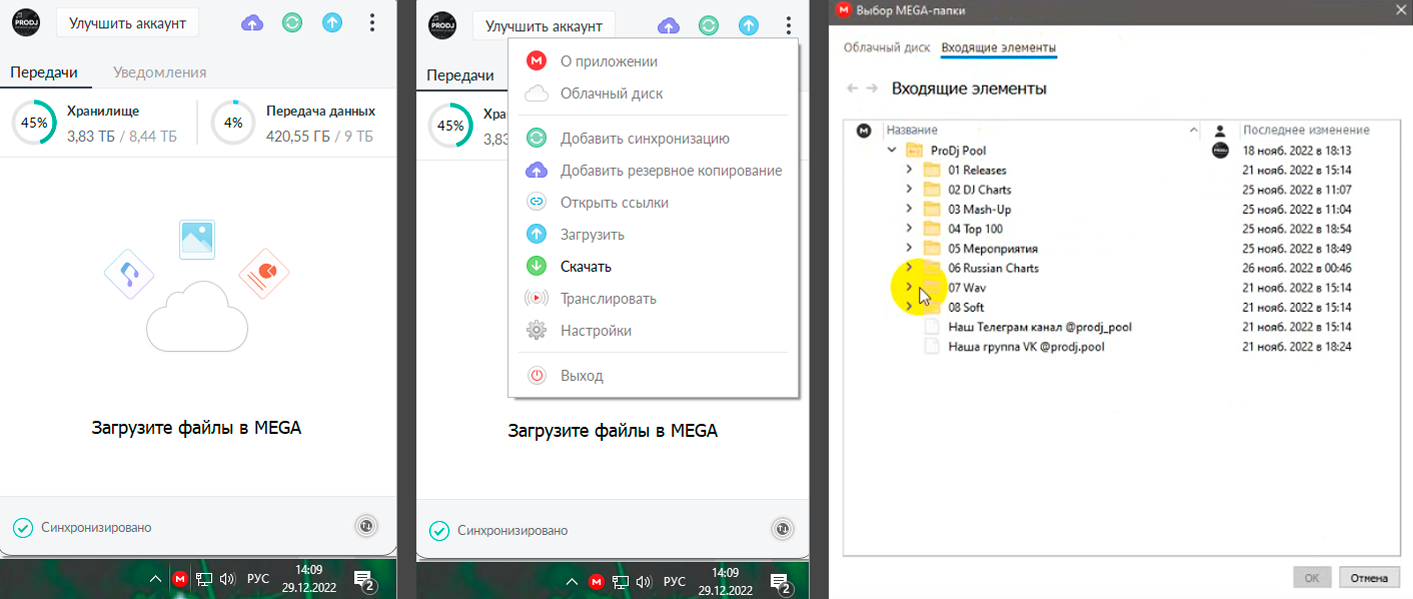1413x599 pixels.
Task: Click the red MEGA icon beside О приложении
Action: pyautogui.click(x=537, y=61)
